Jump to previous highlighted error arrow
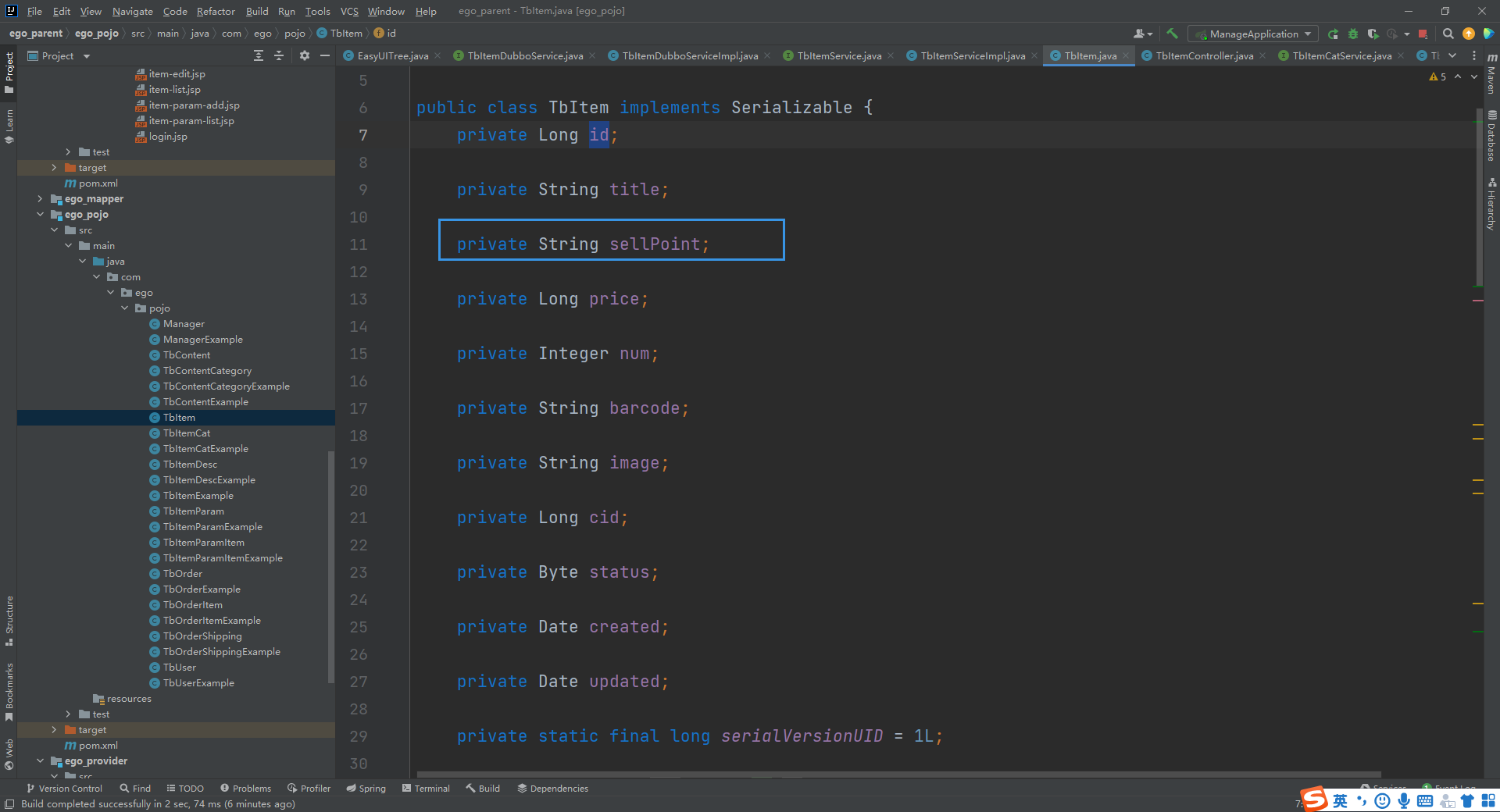Image resolution: width=1500 pixels, height=812 pixels. click(1458, 77)
